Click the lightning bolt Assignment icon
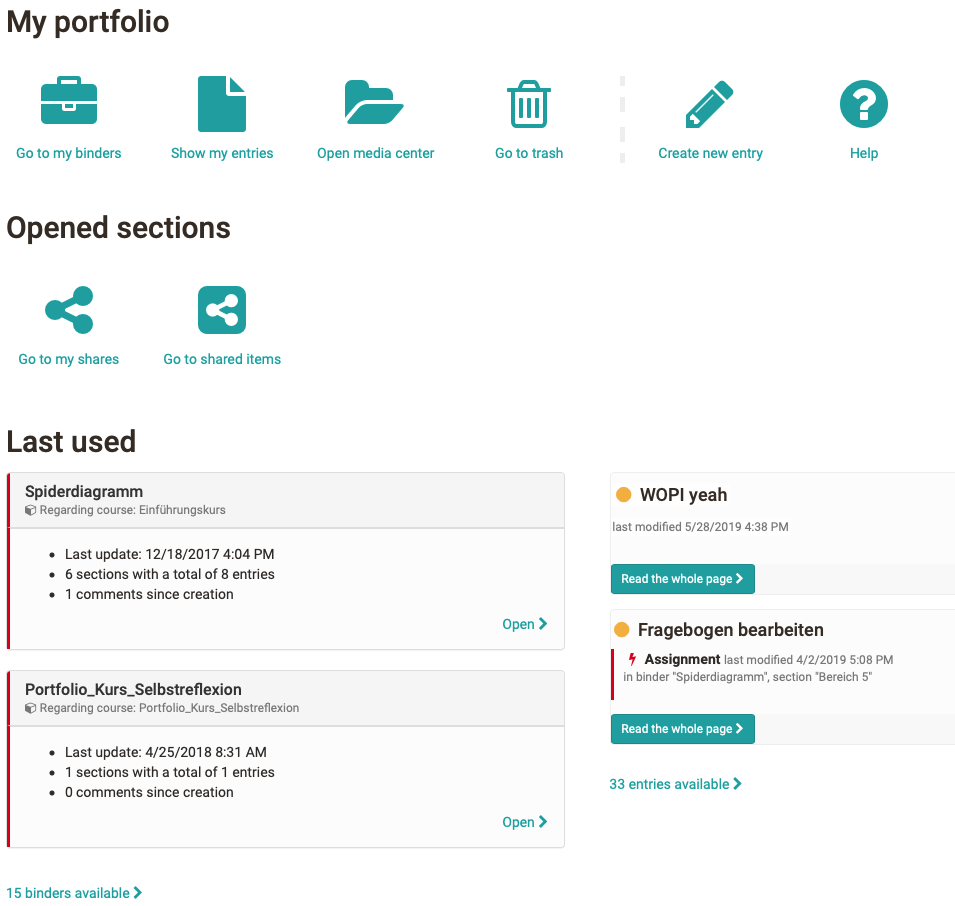The width and height of the screenshot is (955, 906). (631, 660)
